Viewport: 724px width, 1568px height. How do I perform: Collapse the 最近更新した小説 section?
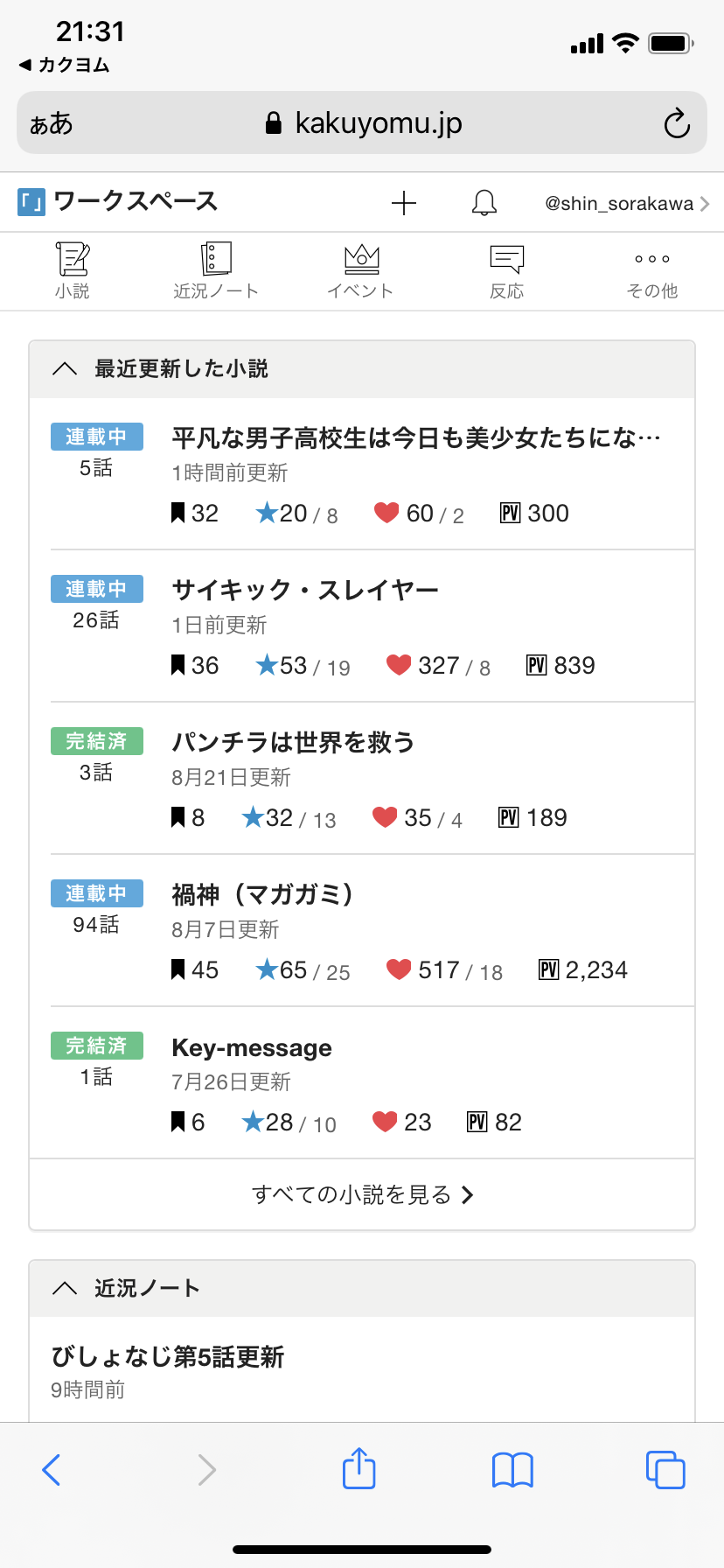[65, 369]
